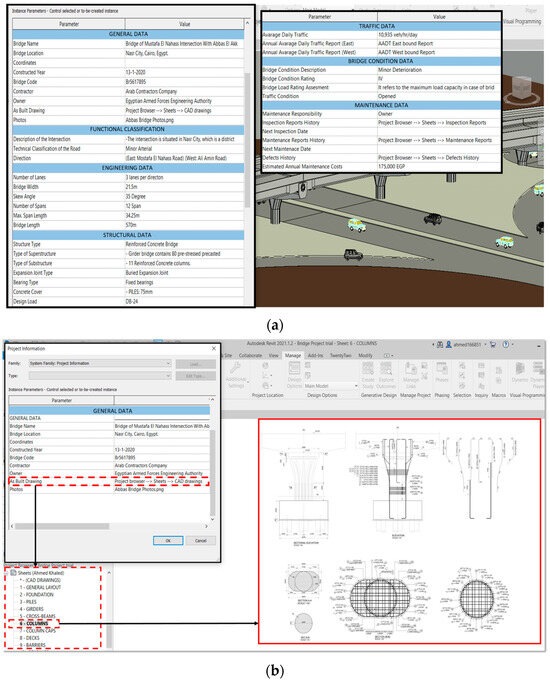Open the Phases icon in Phasing panel

coord(442,369)
